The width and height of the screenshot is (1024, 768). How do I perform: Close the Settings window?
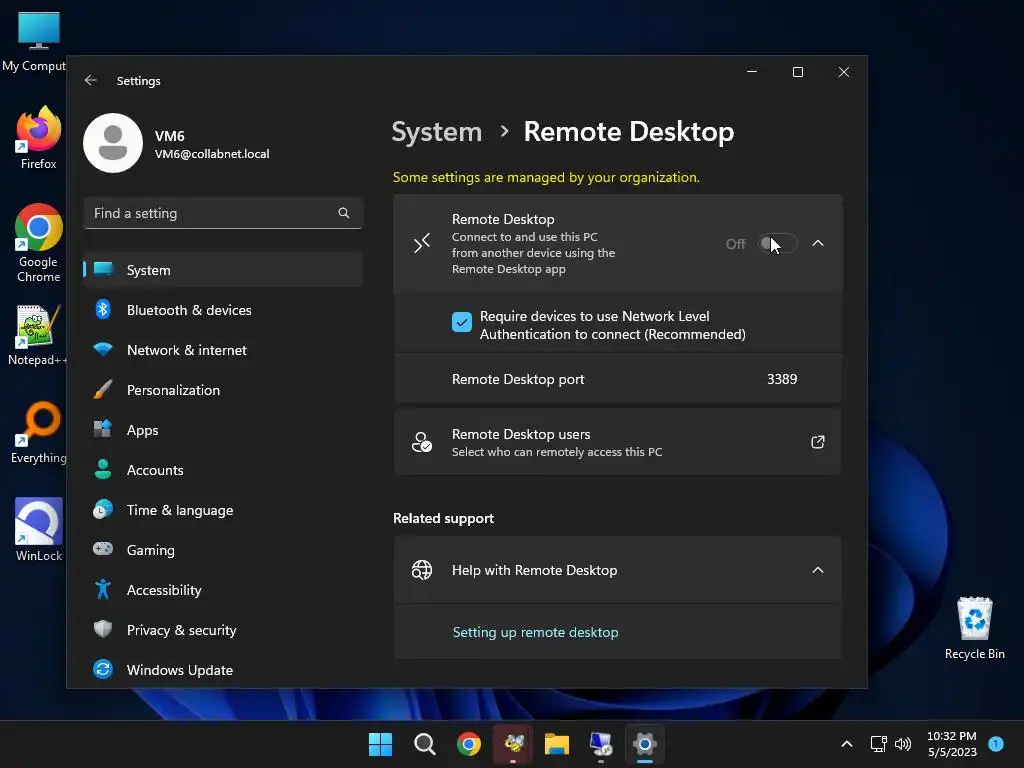coord(844,72)
